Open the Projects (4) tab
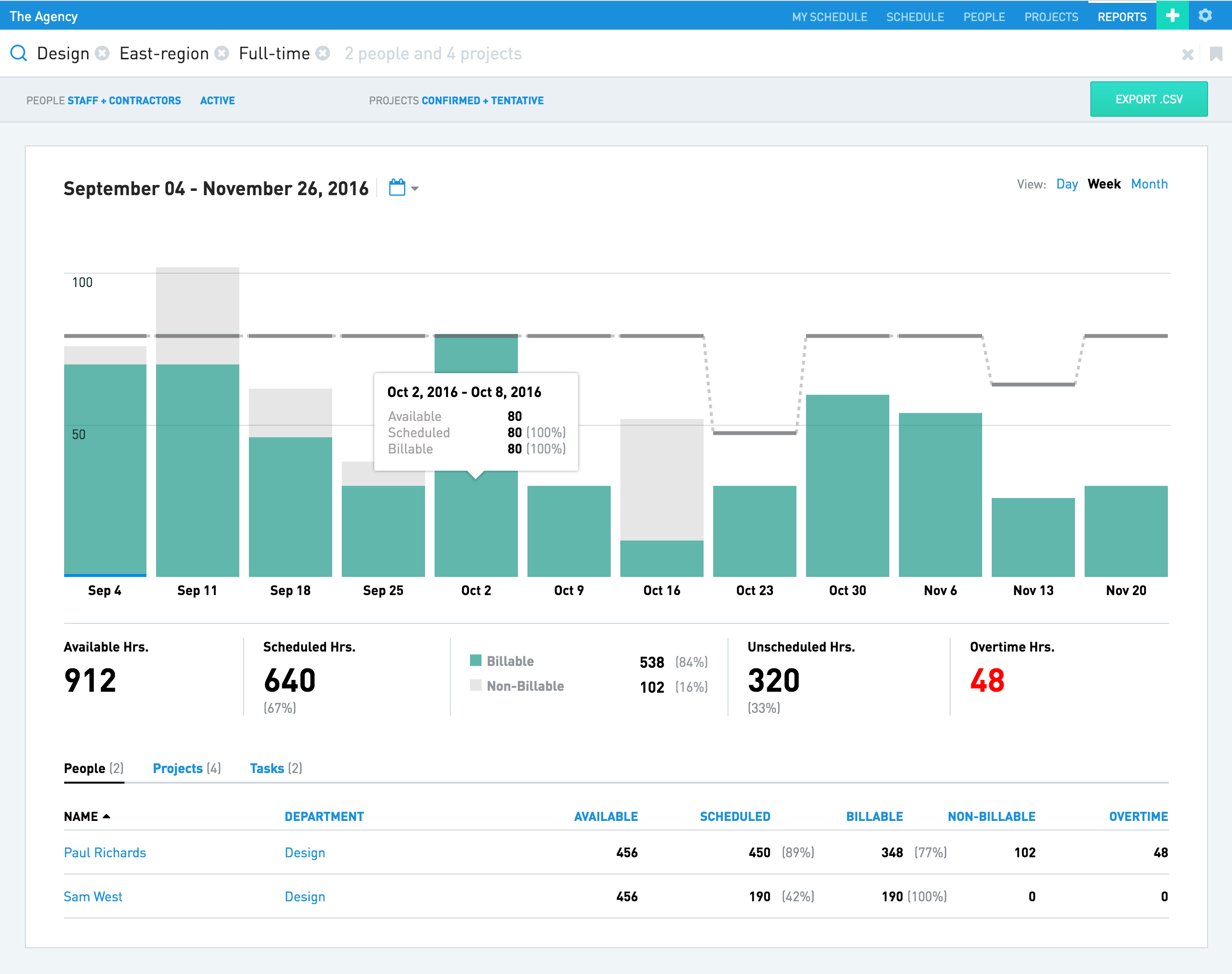Viewport: 1232px width, 974px height. tap(186, 768)
